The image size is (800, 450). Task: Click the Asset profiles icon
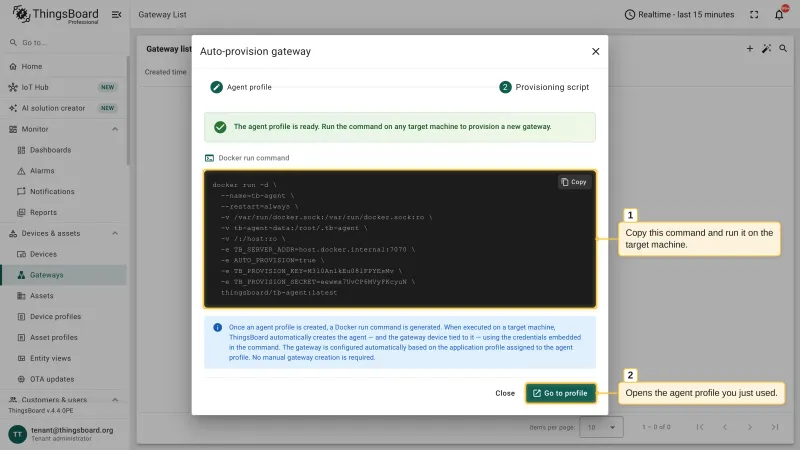[x=21, y=338]
